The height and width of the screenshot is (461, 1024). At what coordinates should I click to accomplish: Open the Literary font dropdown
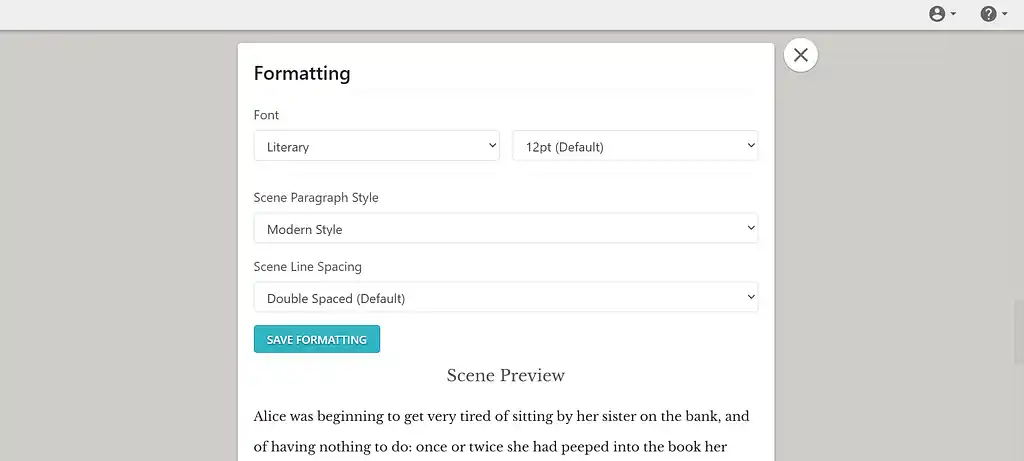click(x=377, y=146)
